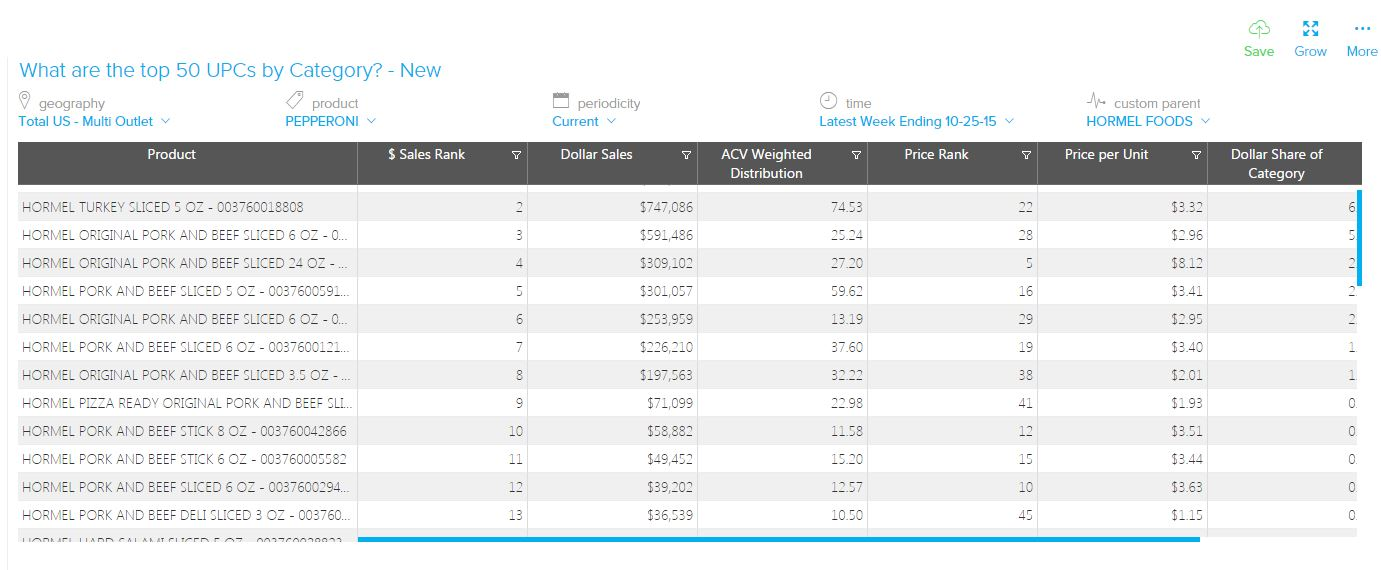Viewport: 1381px width, 570px height.
Task: Click the Product column header
Action: pos(171,155)
